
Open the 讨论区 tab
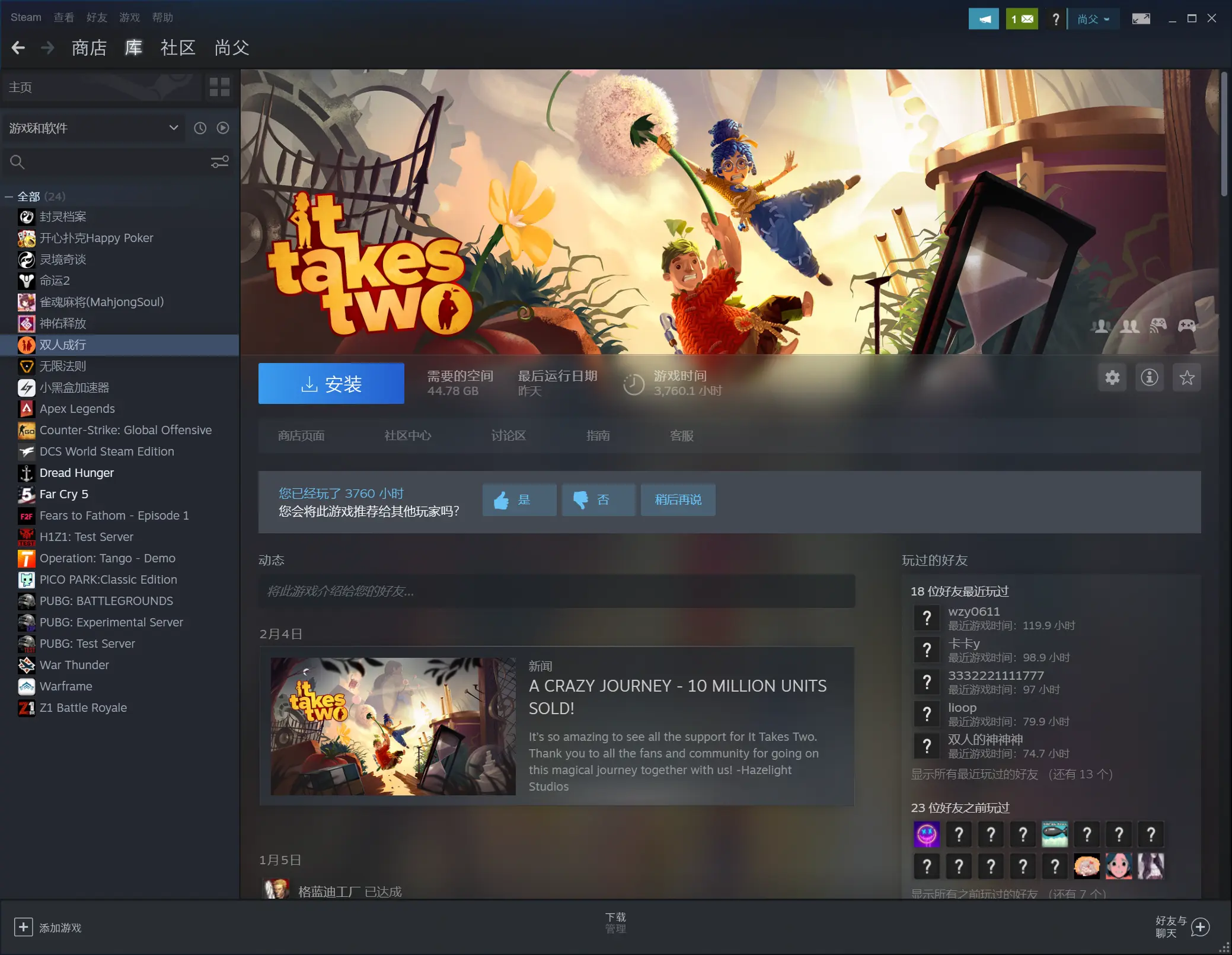point(509,436)
